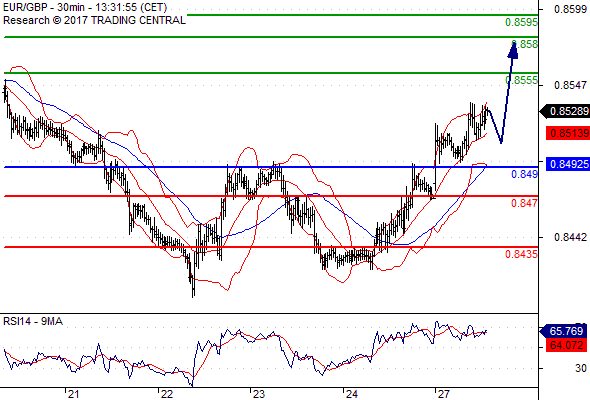The width and height of the screenshot is (590, 400).
Task: Click the blue 0.849 pivot label
Action: [x=524, y=174]
